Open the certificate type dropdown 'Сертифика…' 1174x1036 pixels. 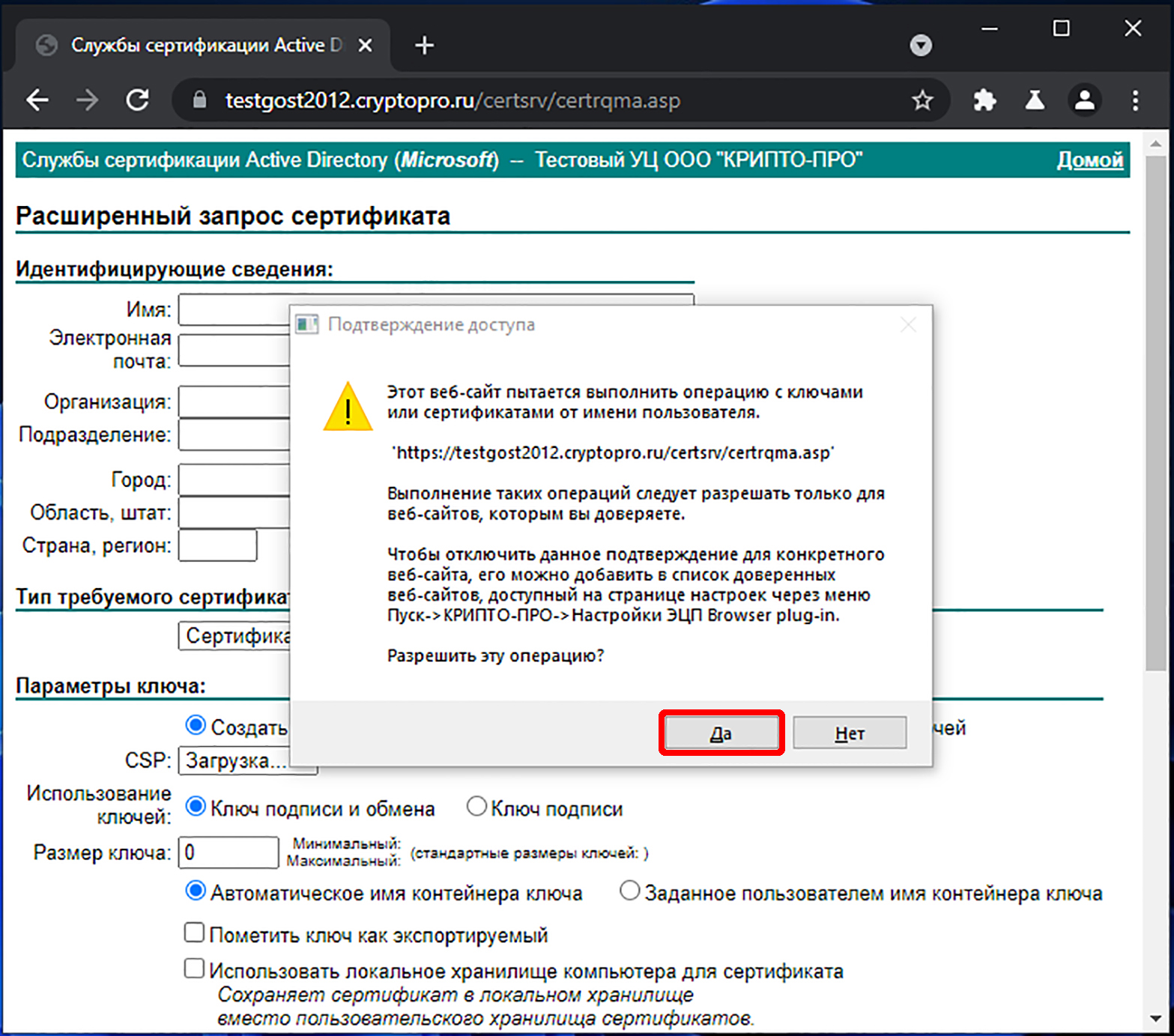click(x=235, y=636)
